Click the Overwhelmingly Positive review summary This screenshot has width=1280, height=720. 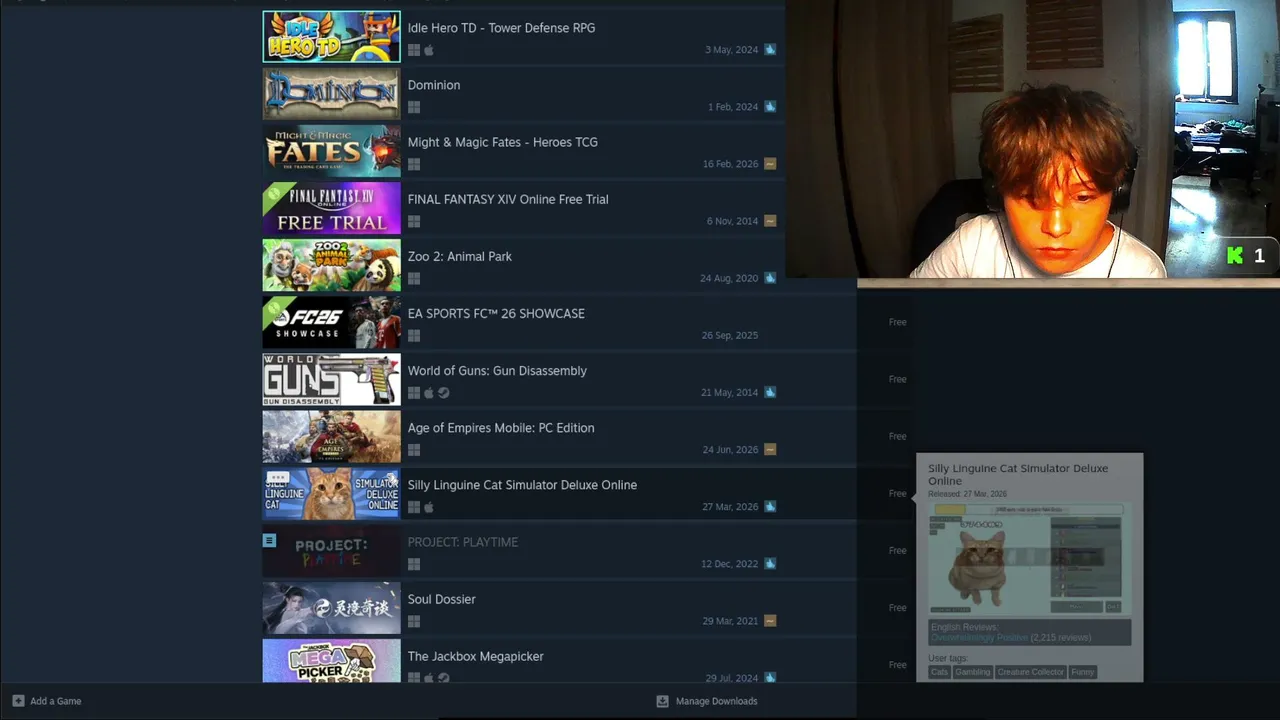tap(979, 637)
